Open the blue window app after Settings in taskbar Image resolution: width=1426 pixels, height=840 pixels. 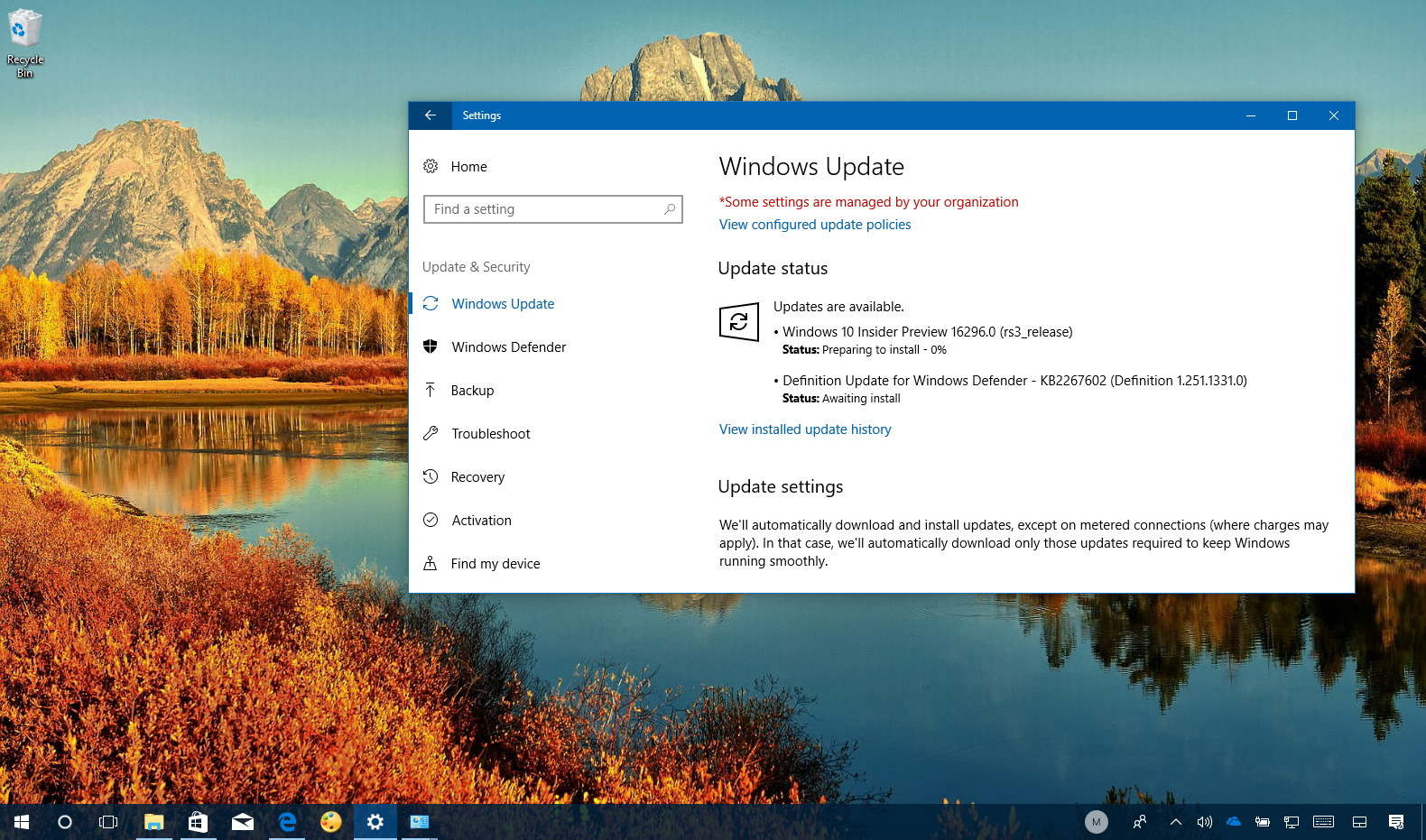click(x=419, y=822)
